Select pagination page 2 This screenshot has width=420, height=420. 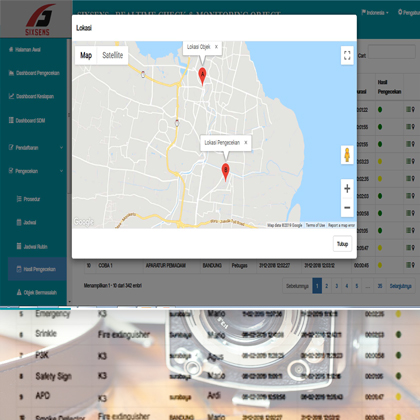(x=327, y=286)
